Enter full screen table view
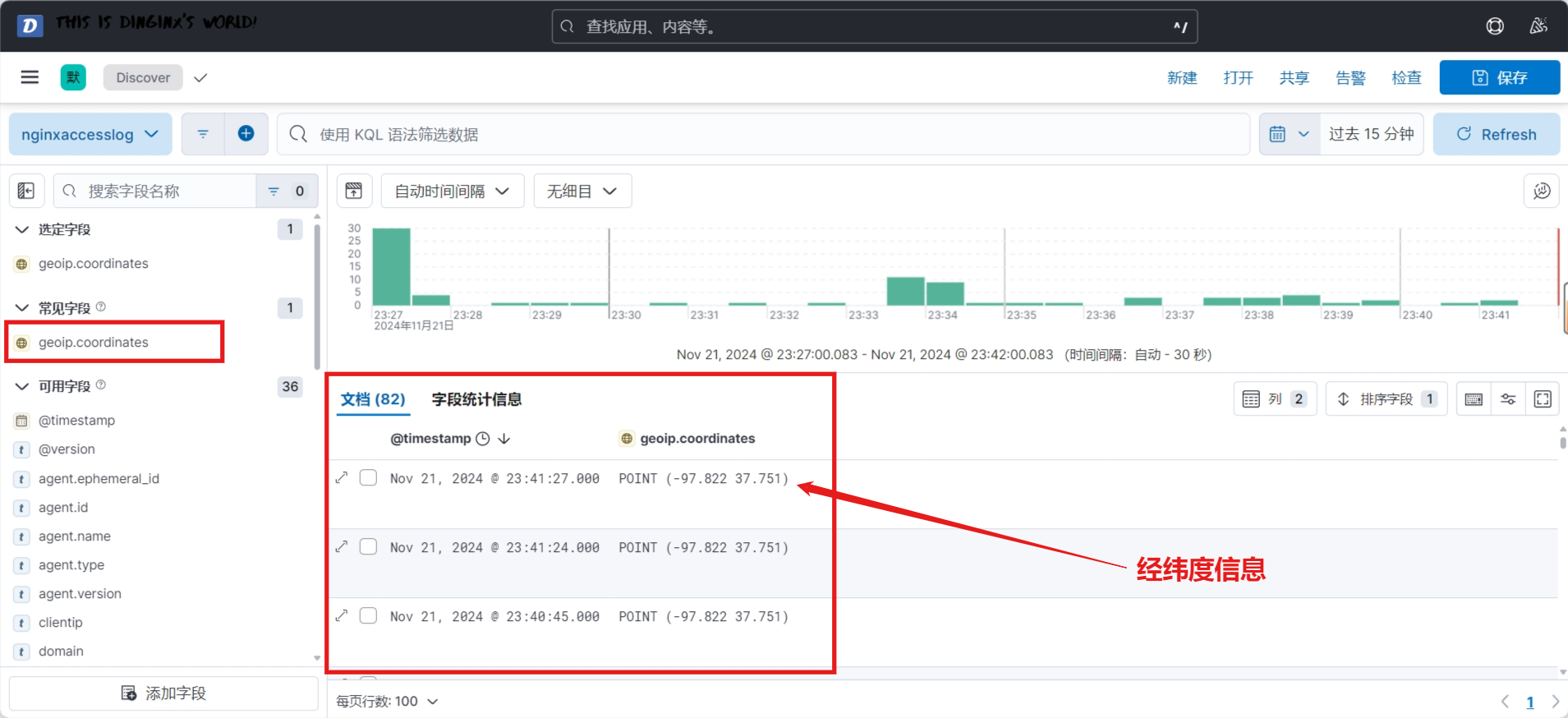 point(1543,398)
